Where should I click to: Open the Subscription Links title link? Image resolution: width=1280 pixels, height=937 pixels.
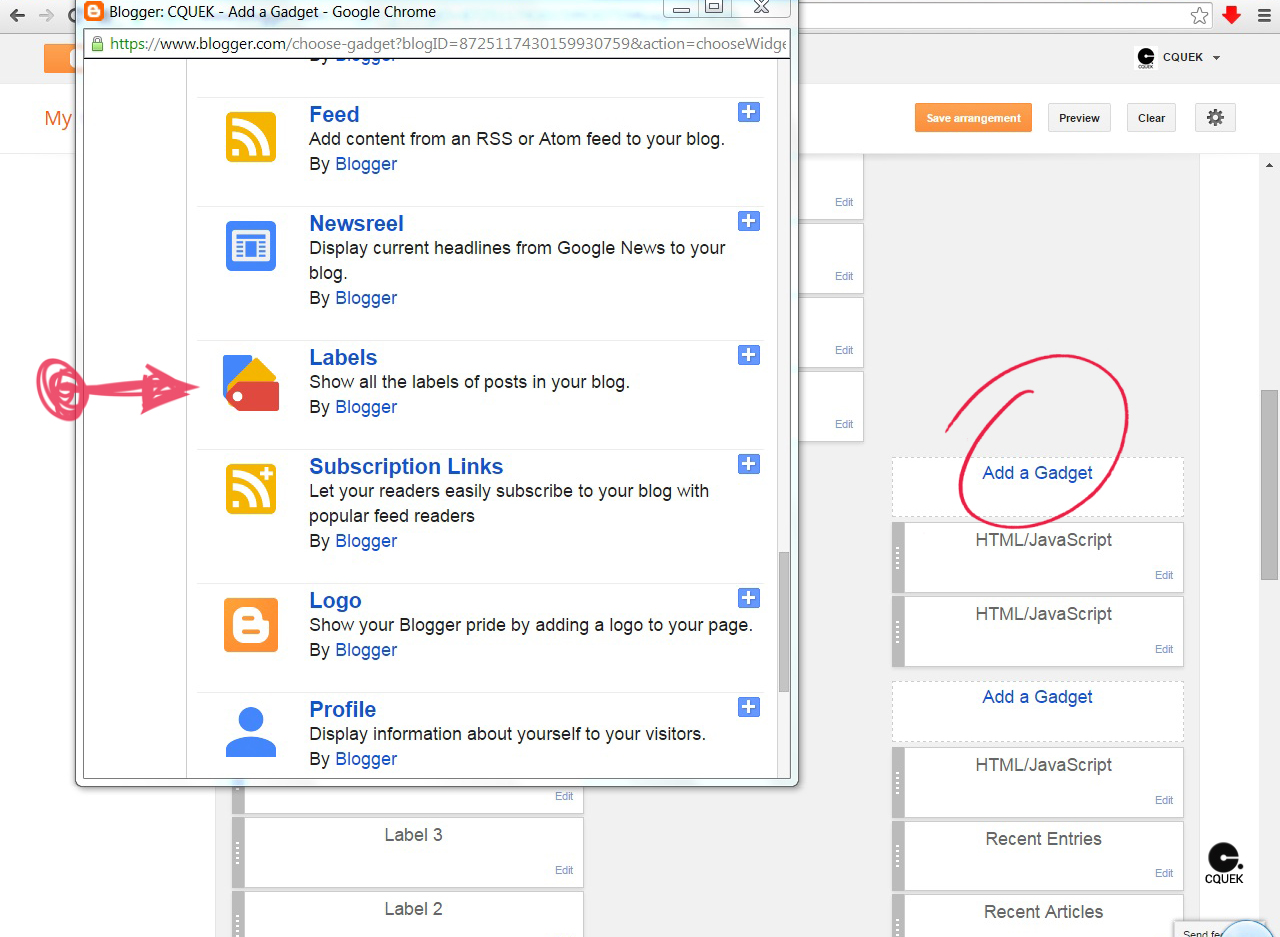click(x=406, y=467)
